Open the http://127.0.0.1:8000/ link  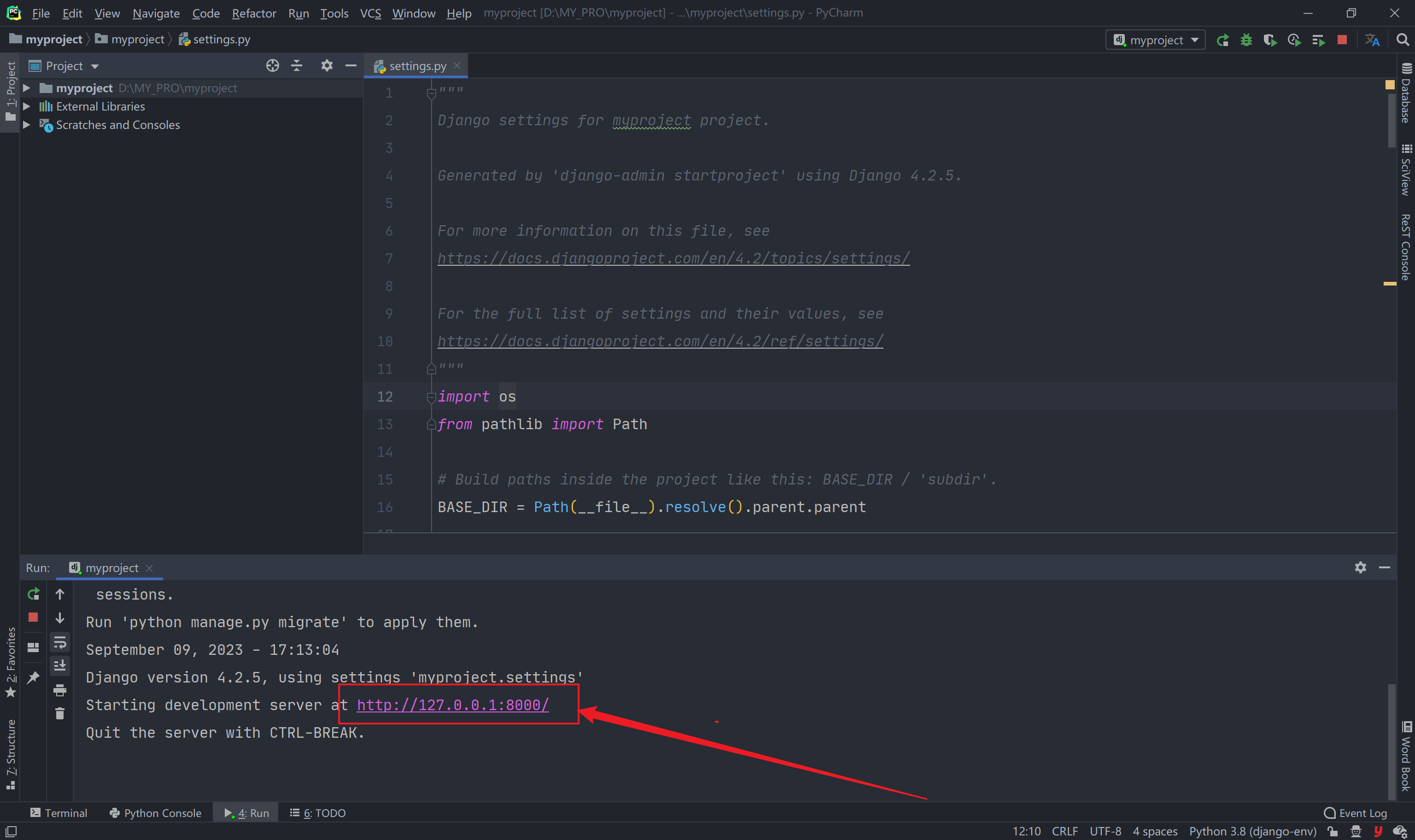click(x=452, y=705)
